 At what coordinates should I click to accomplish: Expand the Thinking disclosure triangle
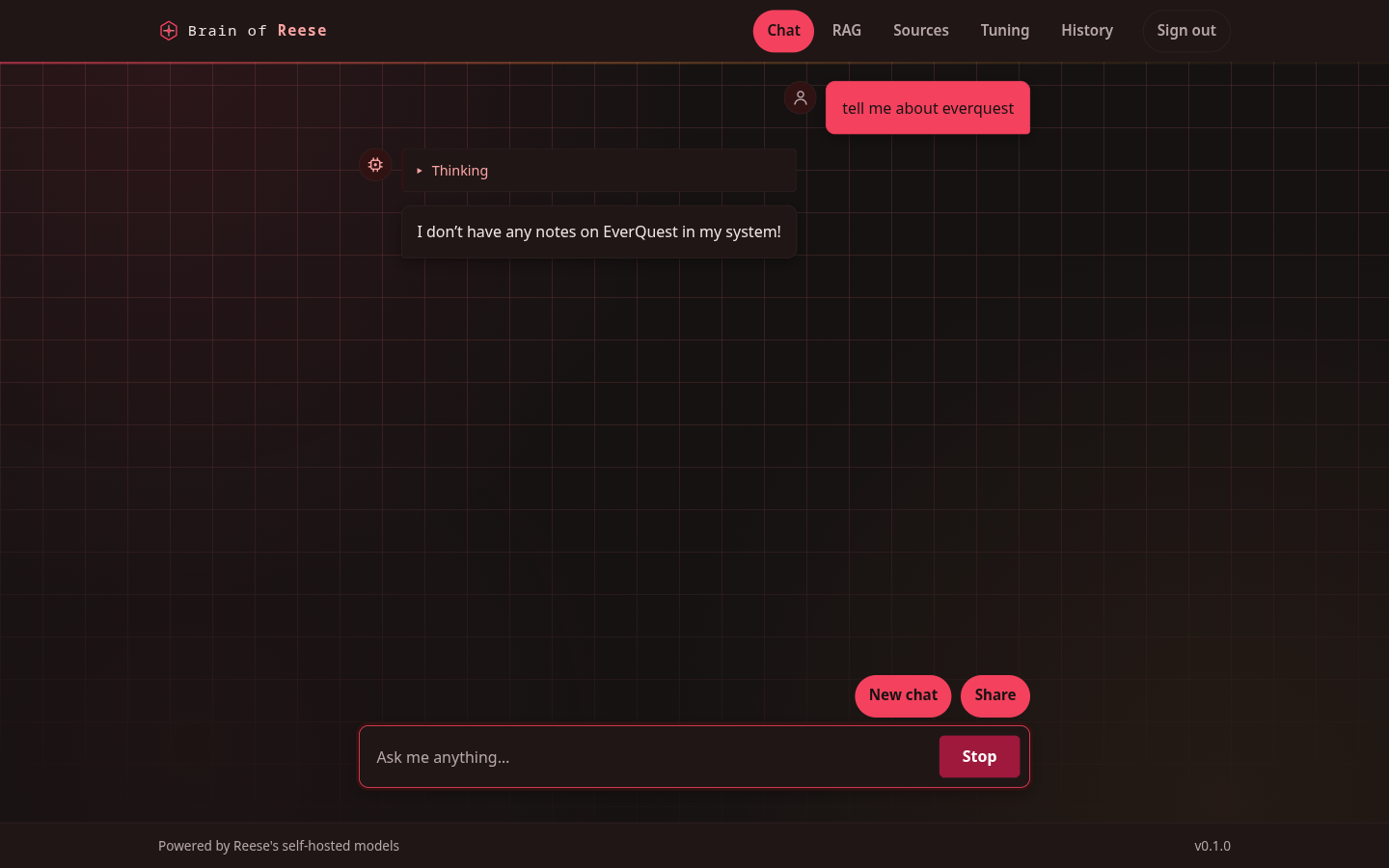coord(420,171)
